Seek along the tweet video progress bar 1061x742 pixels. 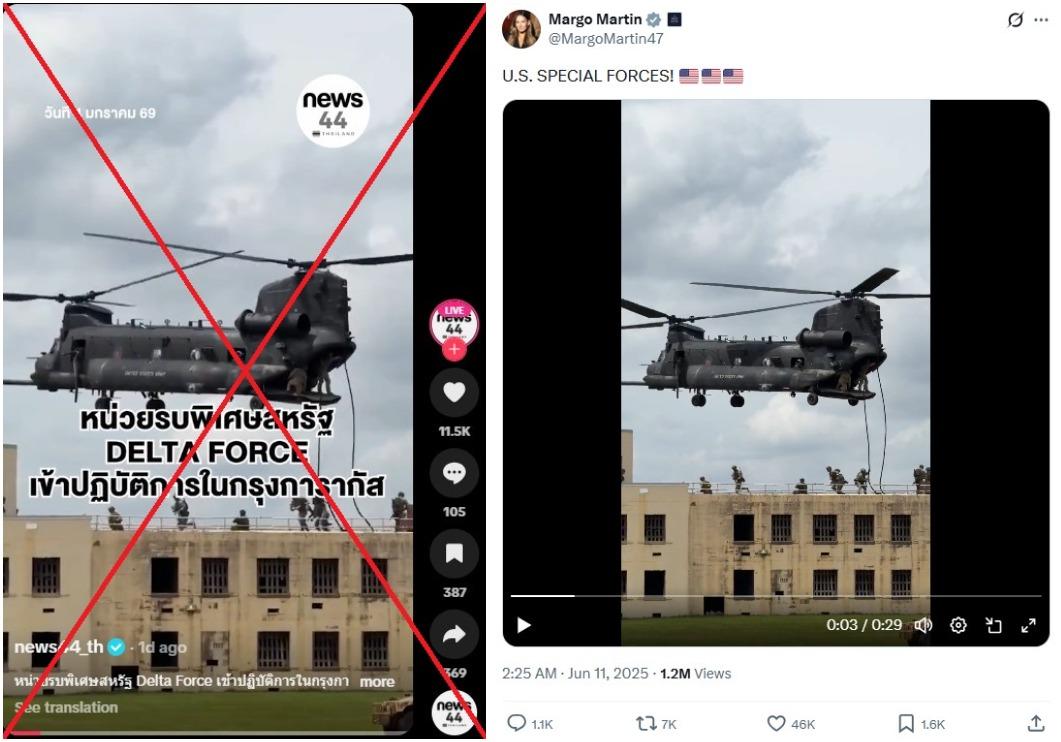tap(775, 596)
